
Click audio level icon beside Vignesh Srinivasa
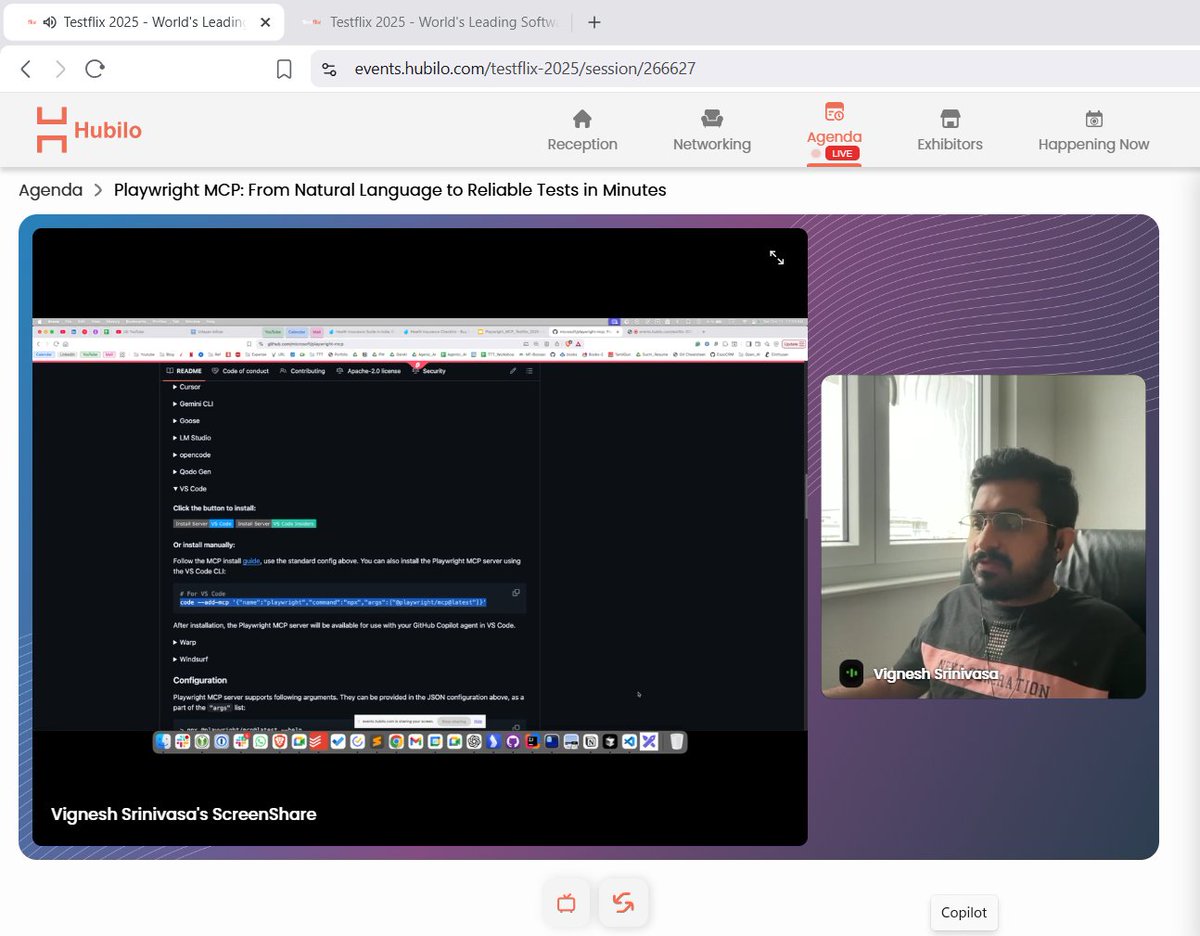coord(851,673)
